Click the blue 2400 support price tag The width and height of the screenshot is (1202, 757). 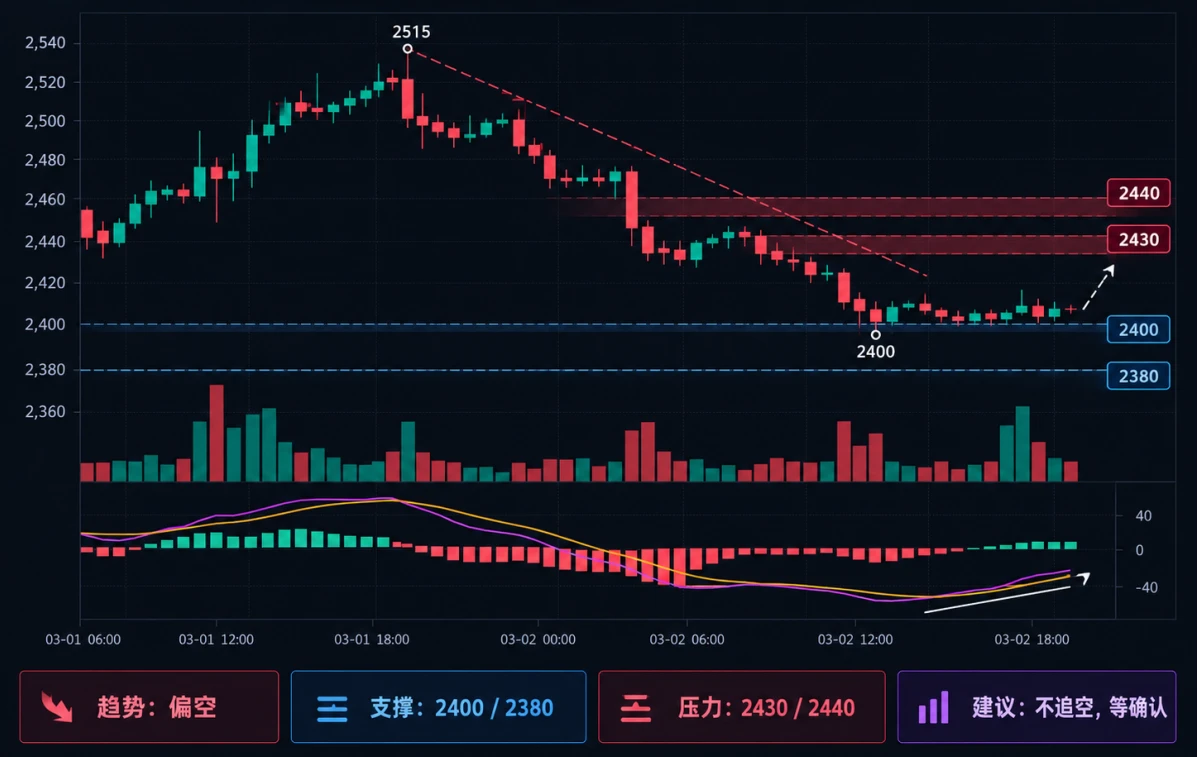(x=1138, y=330)
